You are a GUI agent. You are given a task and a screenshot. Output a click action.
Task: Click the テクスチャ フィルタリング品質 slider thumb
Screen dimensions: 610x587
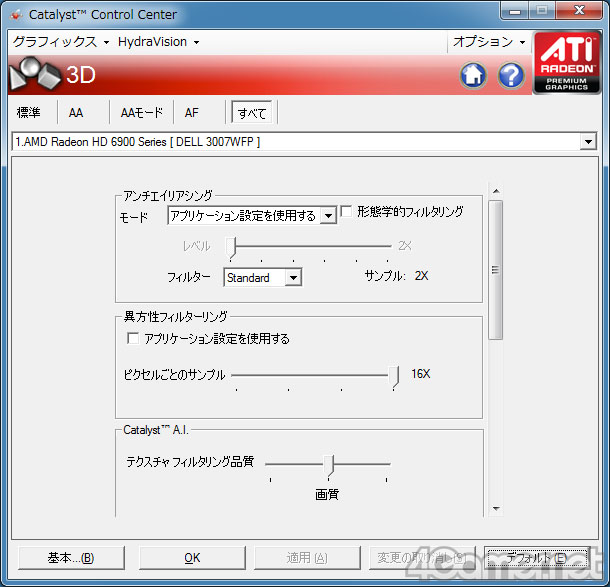click(x=329, y=465)
